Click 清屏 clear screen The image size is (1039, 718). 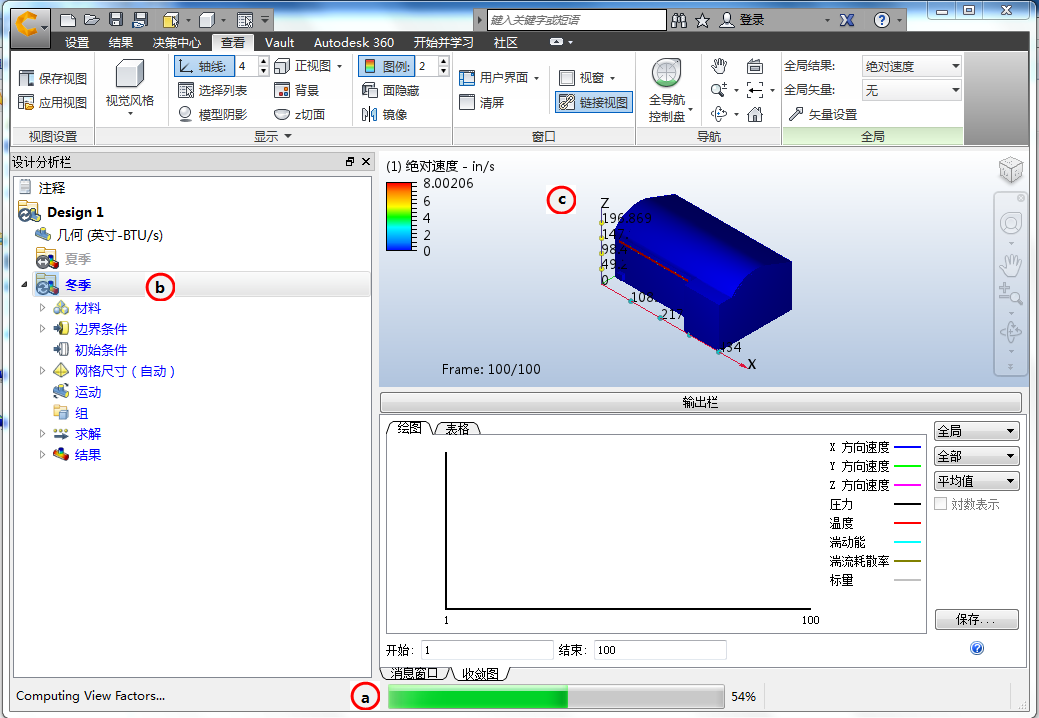482,102
